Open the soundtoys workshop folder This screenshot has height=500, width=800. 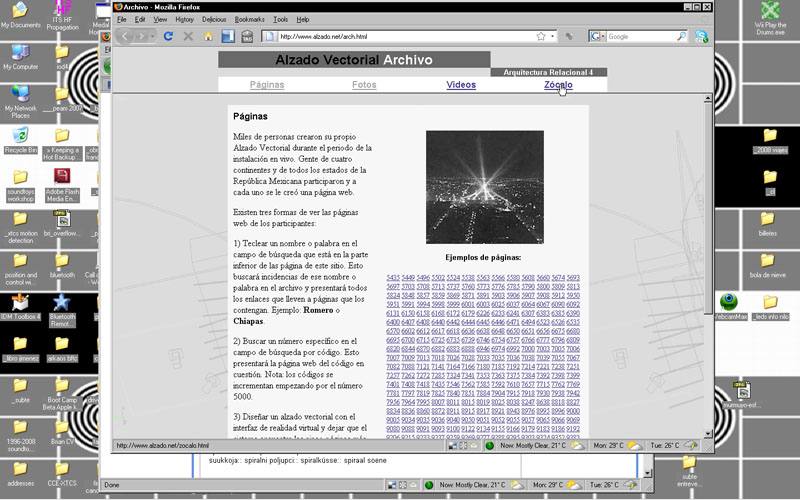20,186
